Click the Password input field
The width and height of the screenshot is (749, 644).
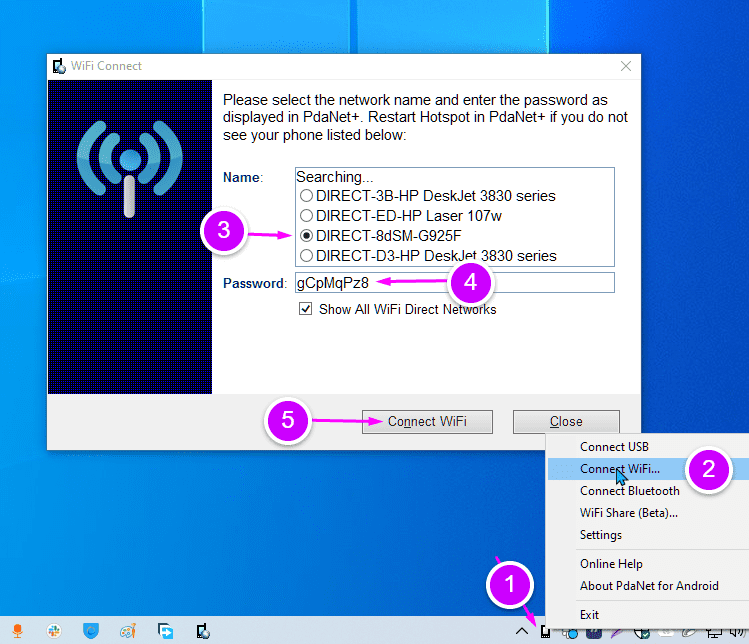click(x=455, y=283)
